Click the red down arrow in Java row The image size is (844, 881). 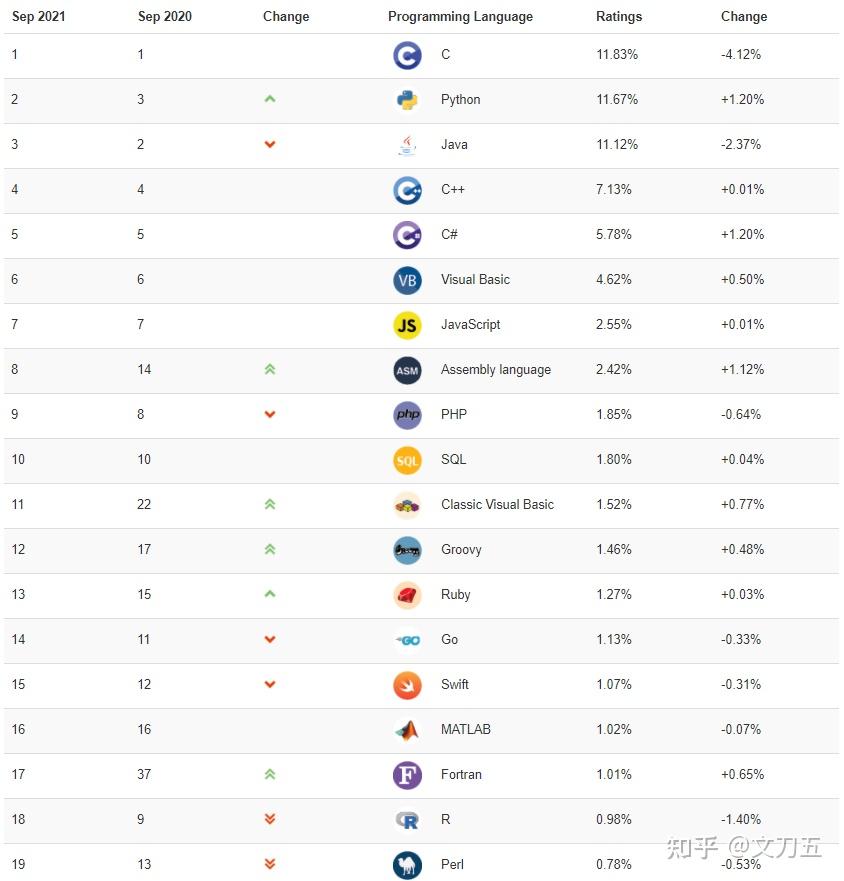(x=270, y=144)
